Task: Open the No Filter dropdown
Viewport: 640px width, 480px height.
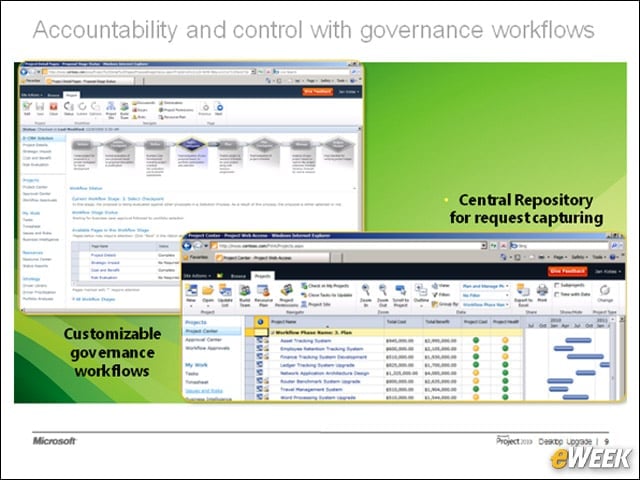Action: pos(485,295)
